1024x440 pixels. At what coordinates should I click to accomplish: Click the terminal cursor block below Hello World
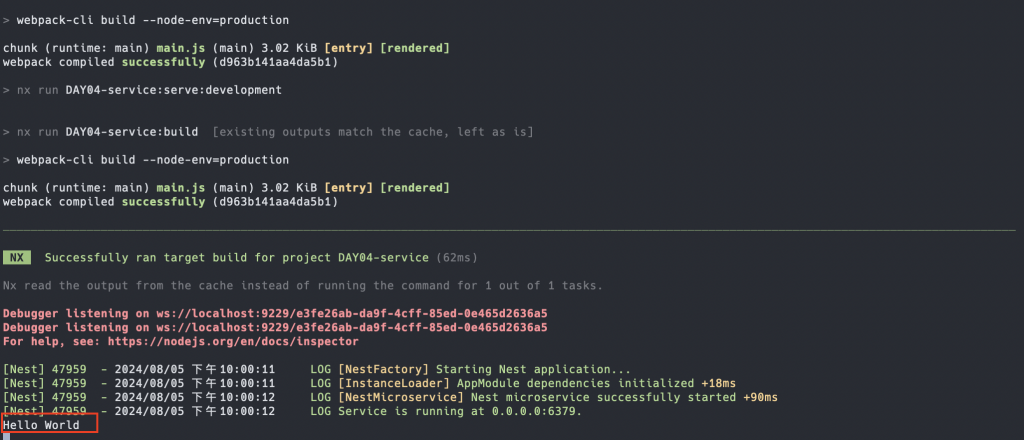click(x=6, y=437)
